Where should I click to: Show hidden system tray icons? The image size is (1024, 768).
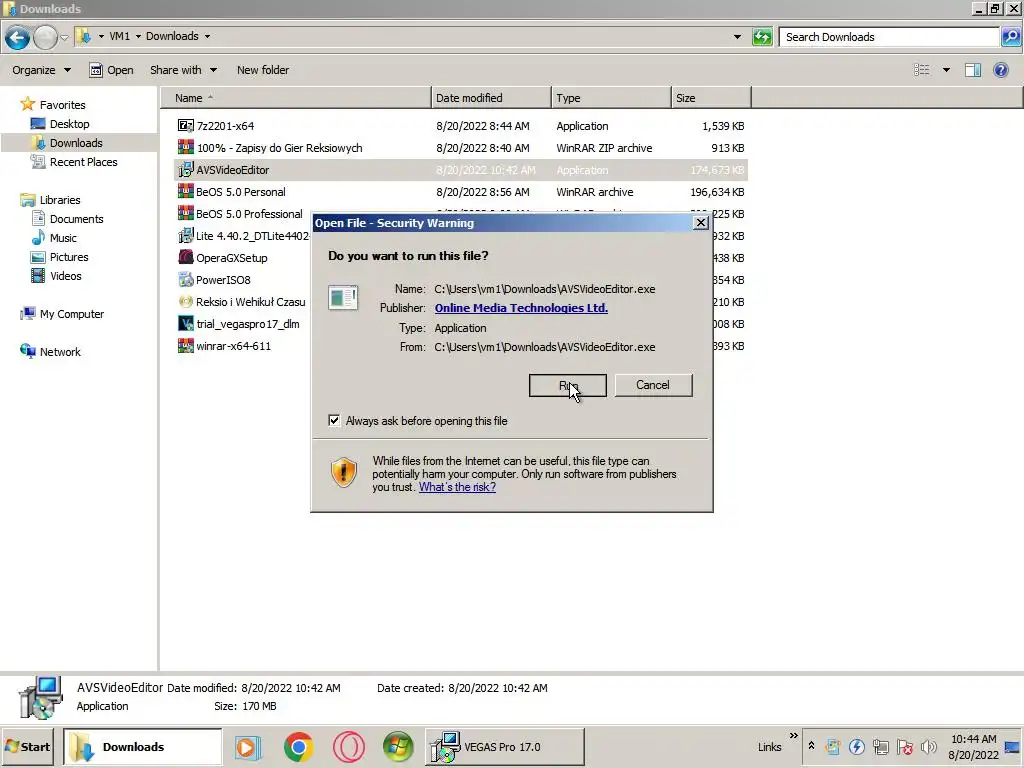[811, 745]
